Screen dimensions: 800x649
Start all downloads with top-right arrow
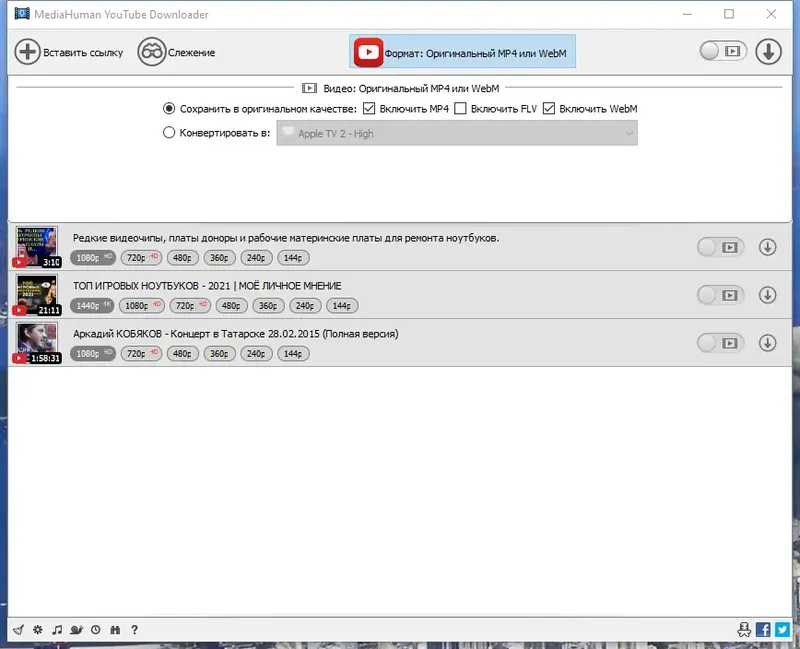(x=768, y=52)
